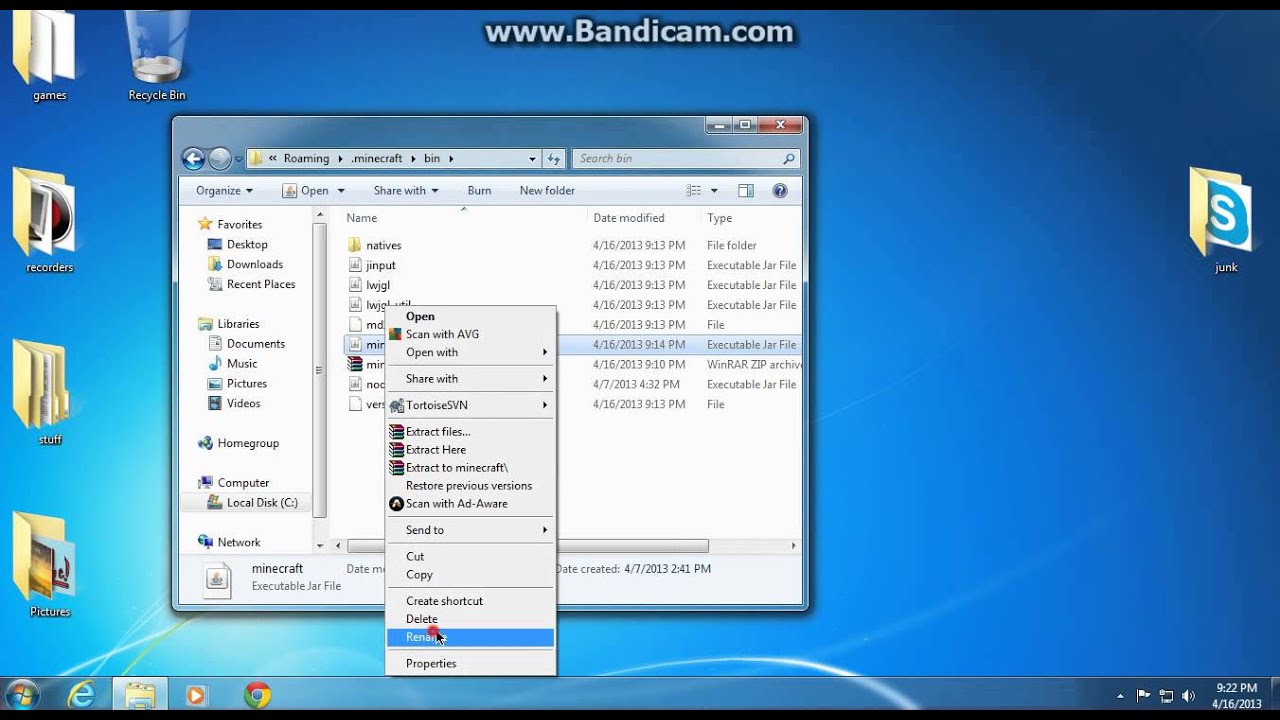Choose Rename in context menu
This screenshot has height=720, width=1280.
(470, 637)
